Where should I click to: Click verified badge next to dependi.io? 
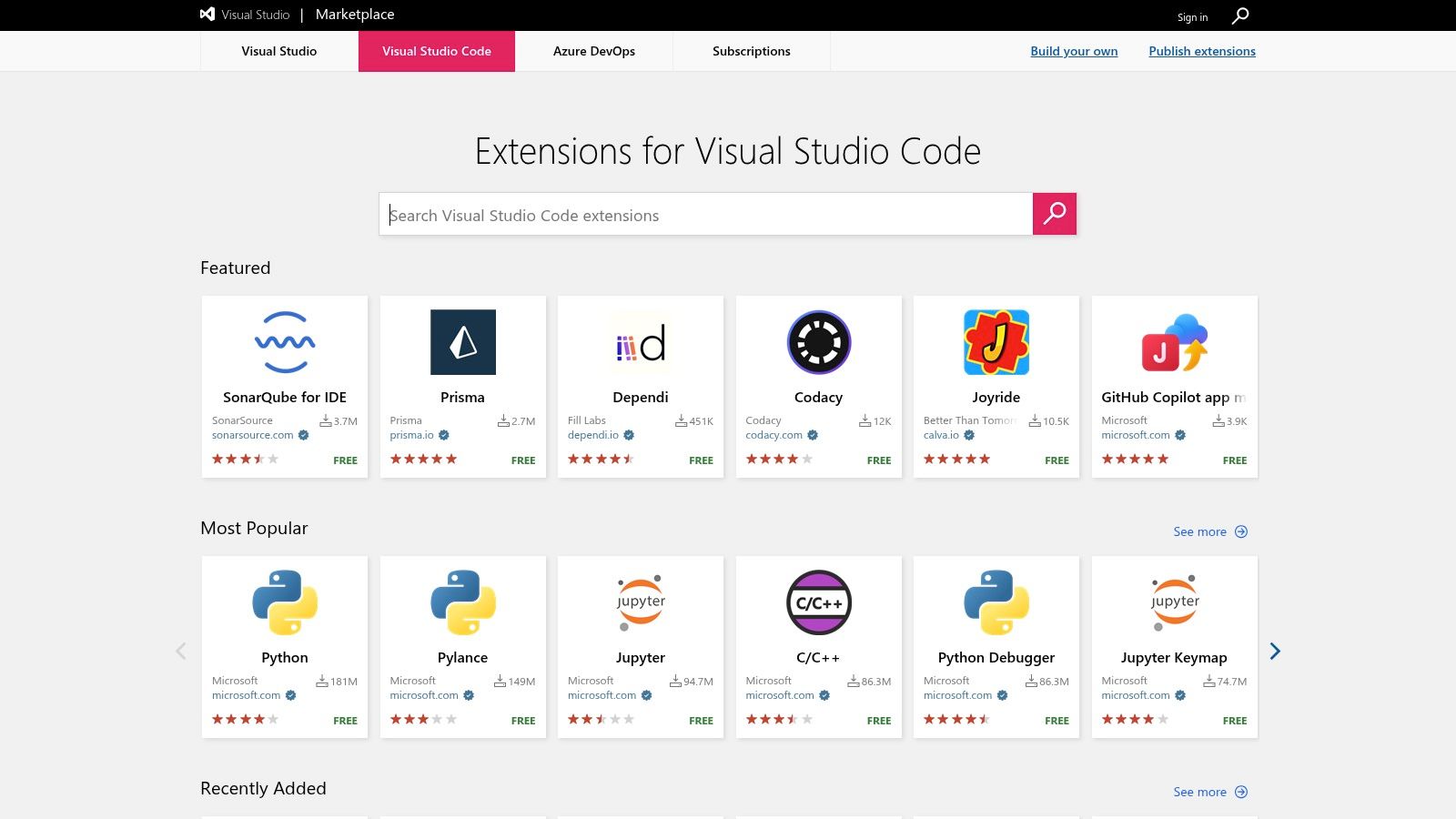(x=629, y=435)
